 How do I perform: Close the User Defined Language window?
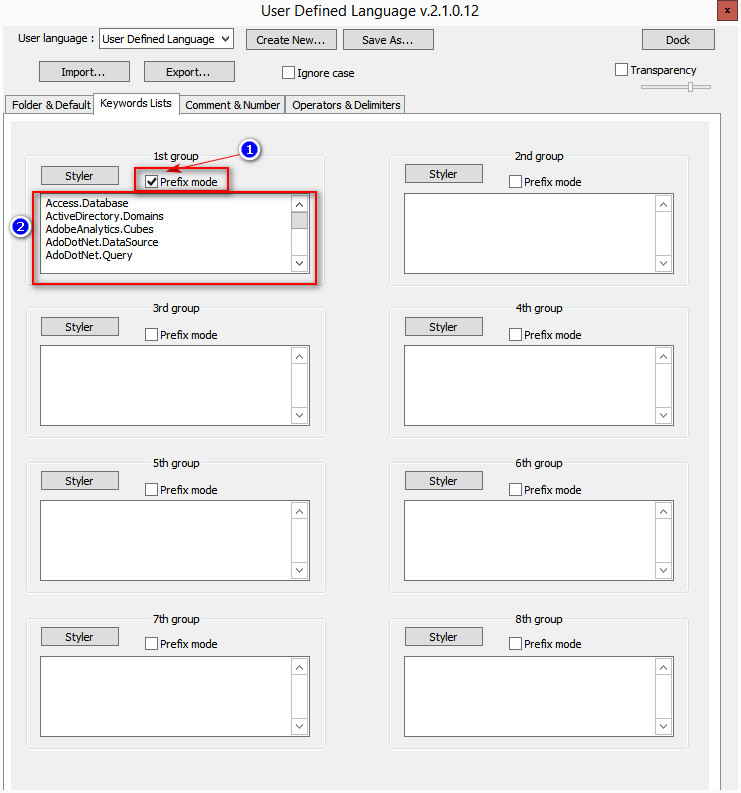726,11
